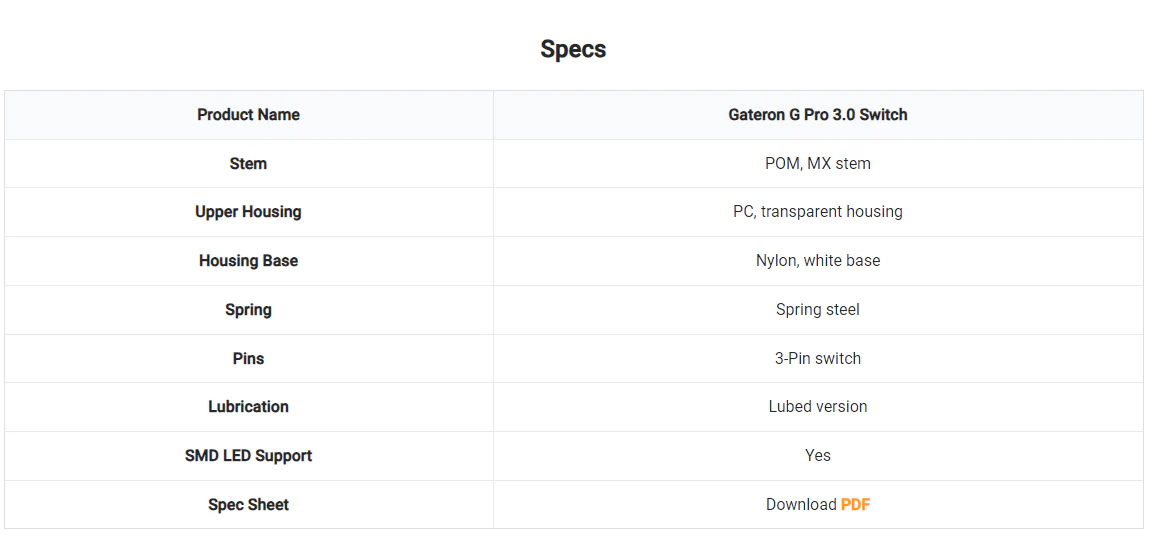This screenshot has height=538, width=1152.
Task: Click the Specs heading
Action: coord(573,49)
